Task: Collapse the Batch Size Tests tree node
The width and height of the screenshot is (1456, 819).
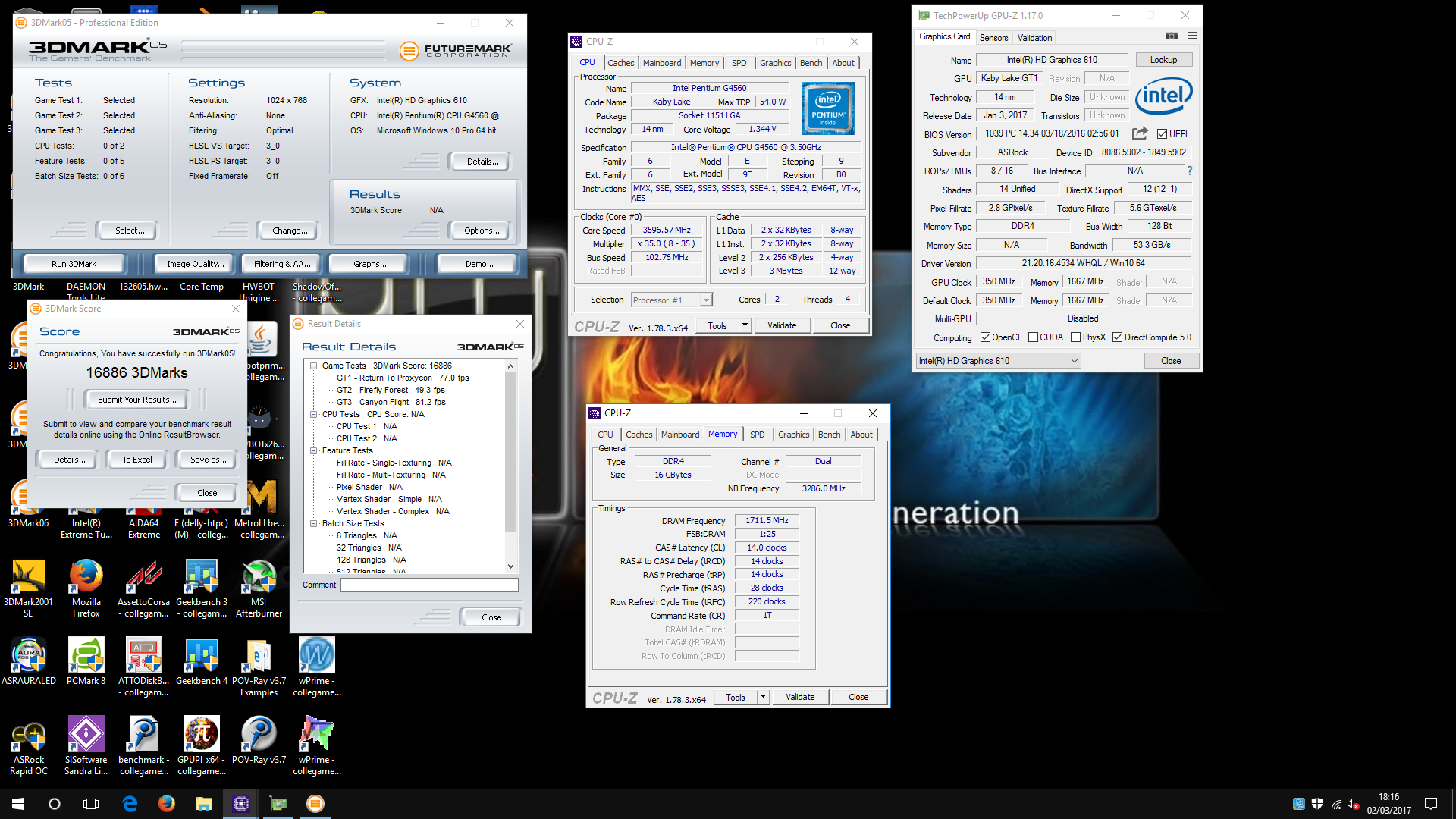Action: (x=314, y=523)
